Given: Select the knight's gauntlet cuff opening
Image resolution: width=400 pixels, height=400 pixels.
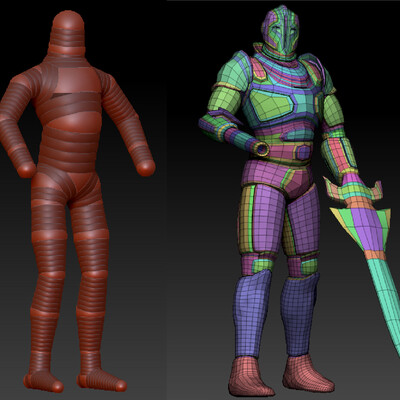Looking at the screenshot, I should [x=263, y=149].
